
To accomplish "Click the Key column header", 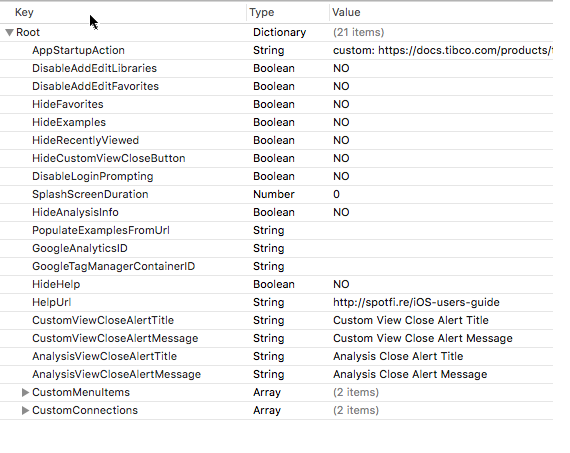I will coord(24,12).
